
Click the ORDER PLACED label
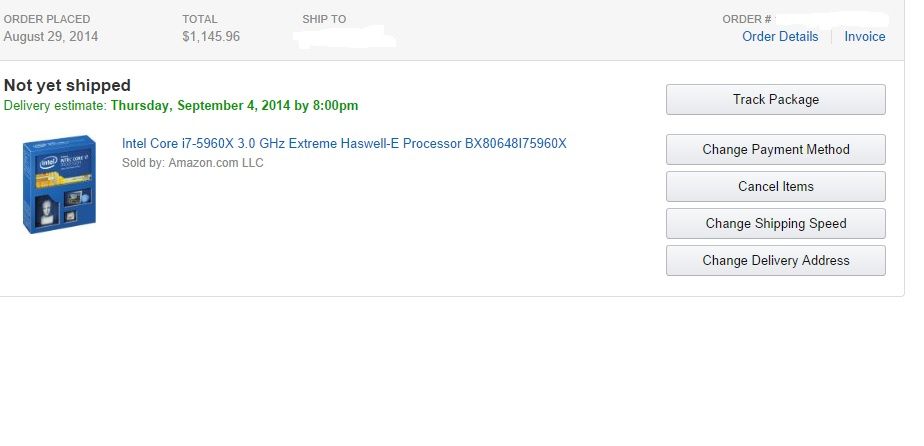point(47,19)
